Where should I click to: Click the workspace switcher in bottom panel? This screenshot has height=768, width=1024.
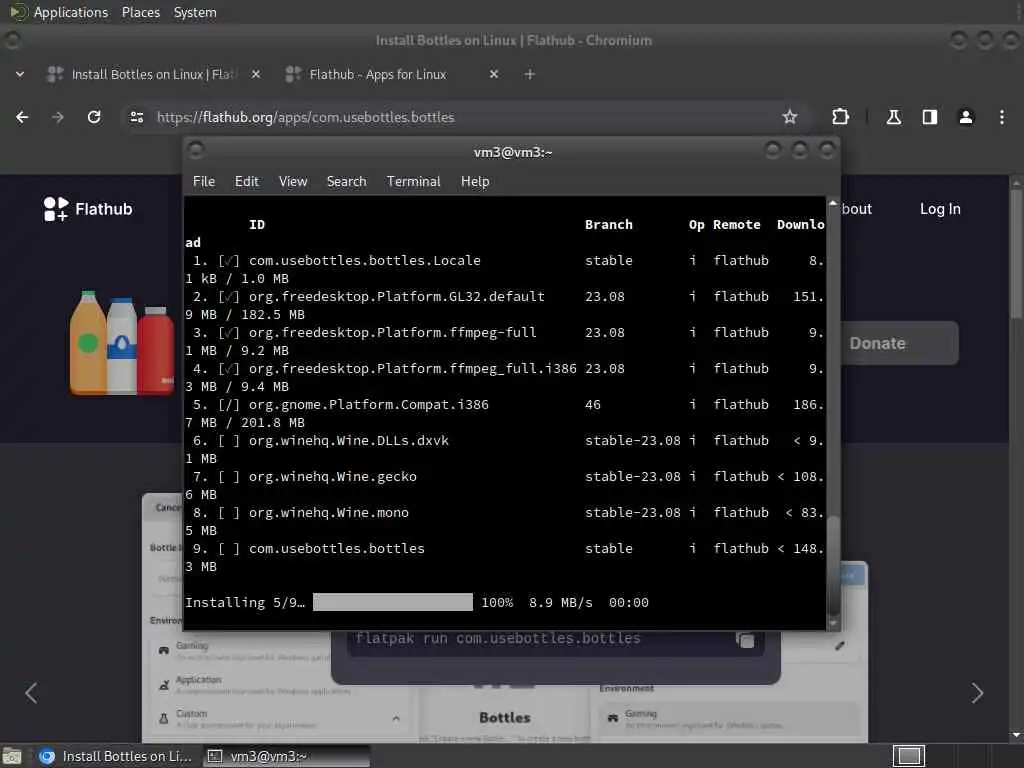(908, 756)
